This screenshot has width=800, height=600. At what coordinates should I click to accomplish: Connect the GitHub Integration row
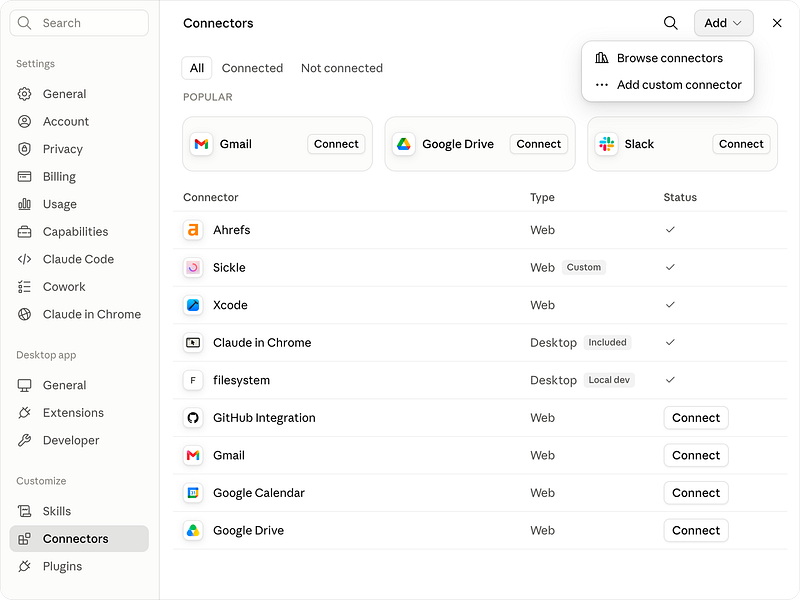pos(696,418)
